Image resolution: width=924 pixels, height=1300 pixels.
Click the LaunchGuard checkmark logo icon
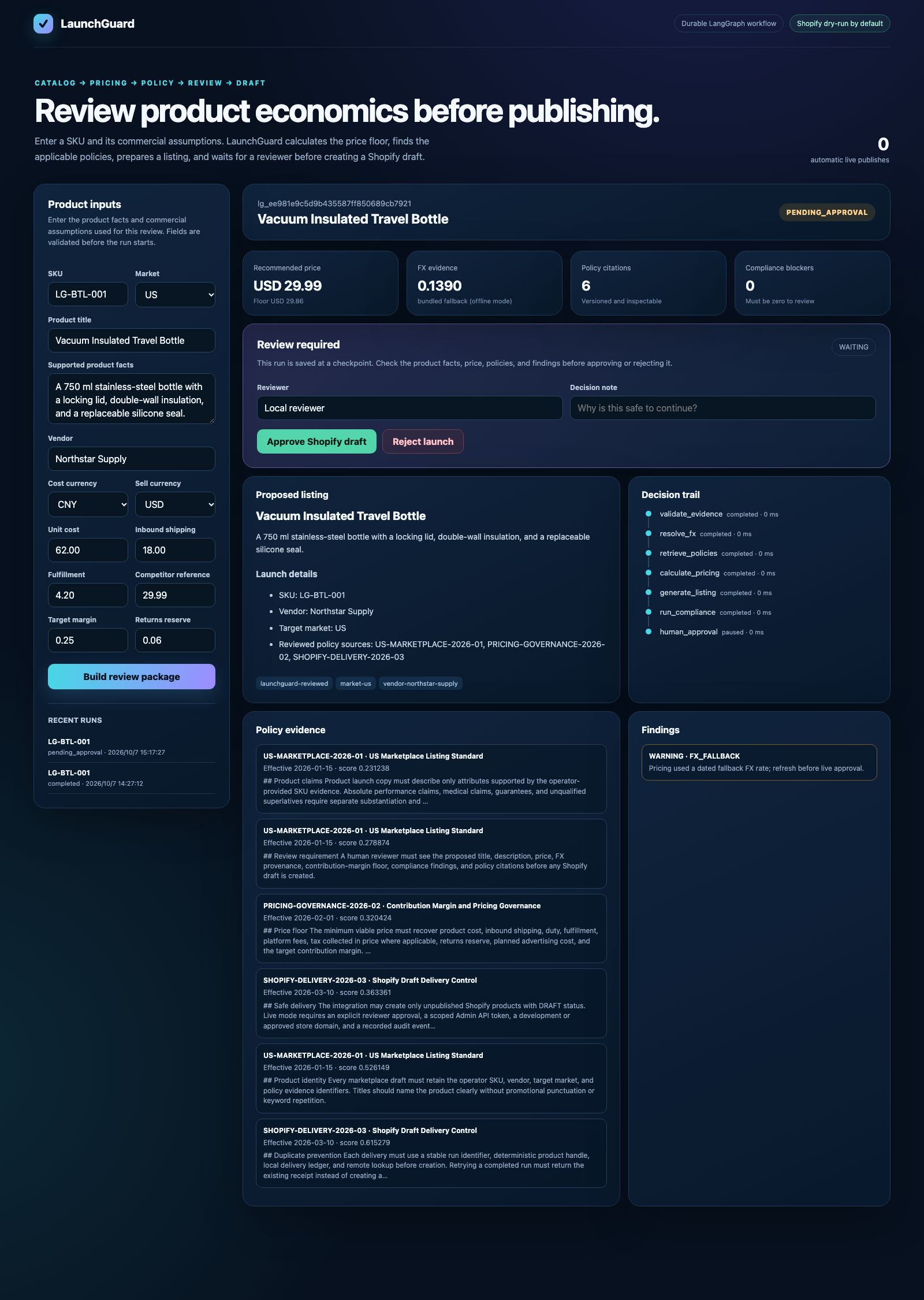click(x=43, y=24)
